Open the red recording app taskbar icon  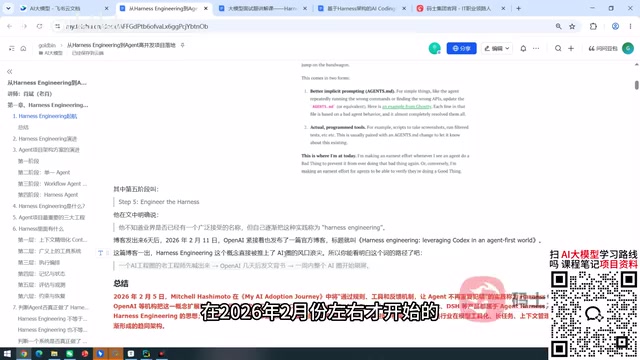[x=162, y=353]
